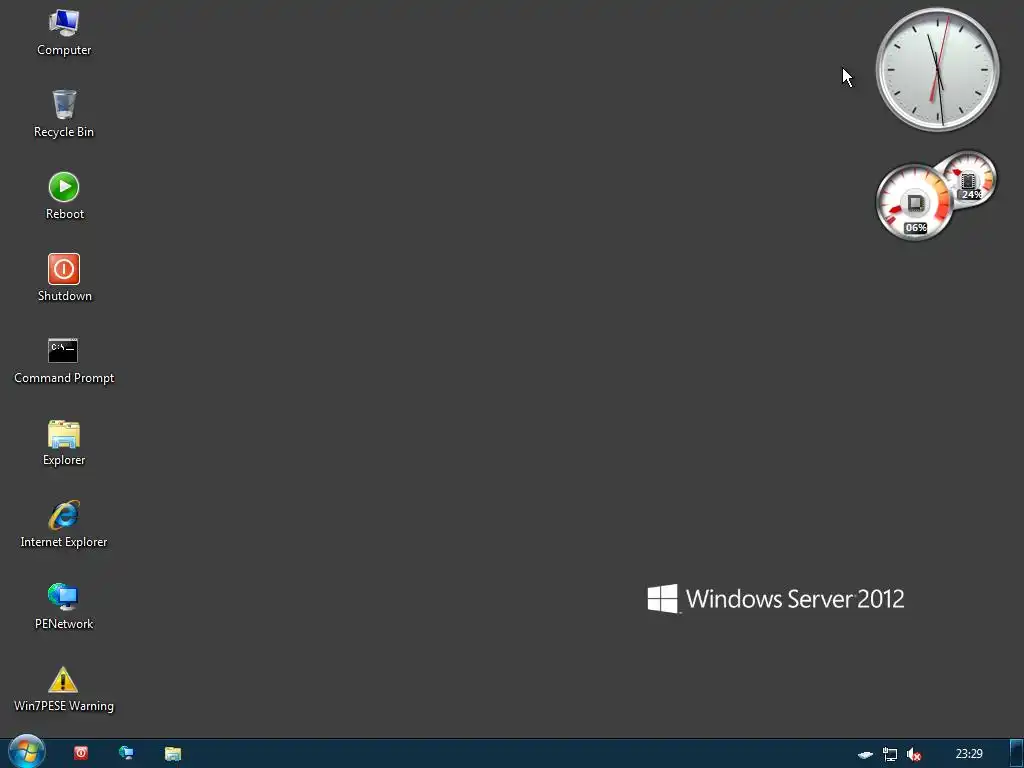
Task: Select the Internet Explorer desktop icon
Action: coord(63,524)
